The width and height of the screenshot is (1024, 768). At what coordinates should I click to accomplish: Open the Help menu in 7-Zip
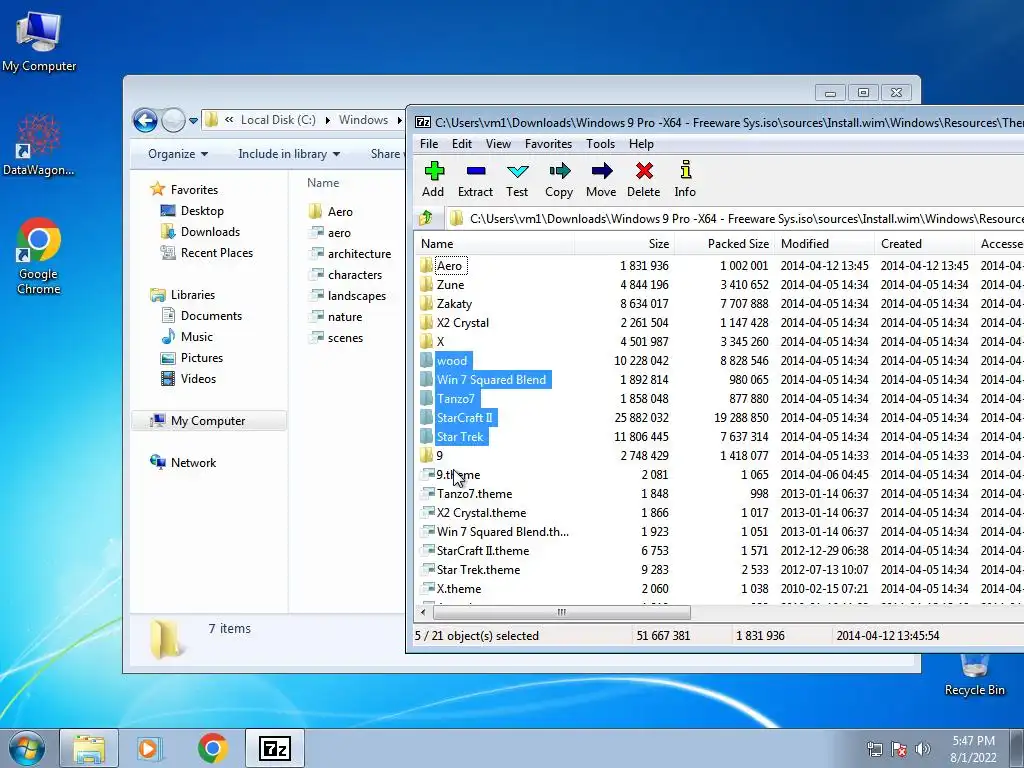tap(641, 144)
